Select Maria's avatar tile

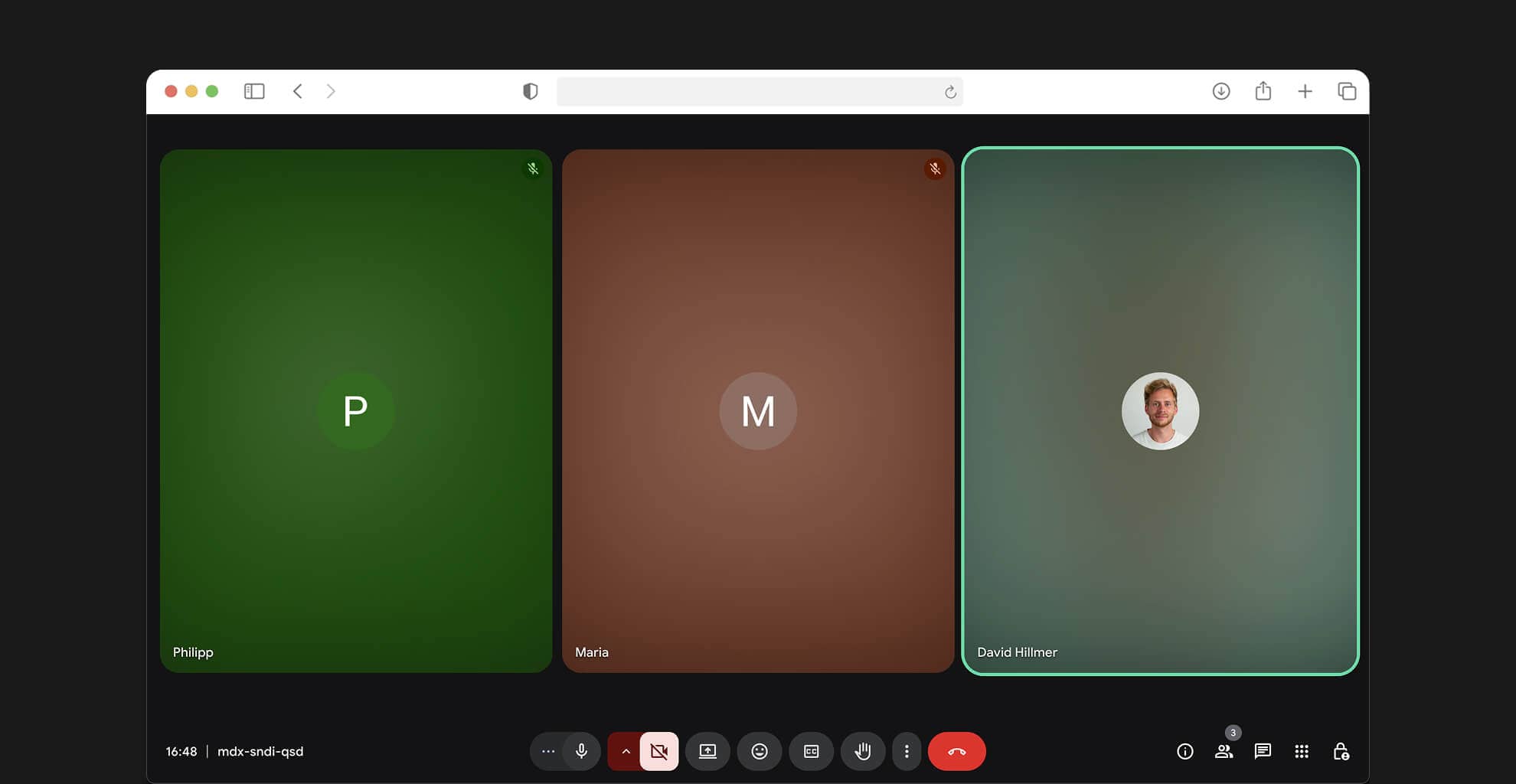pyautogui.click(x=758, y=411)
